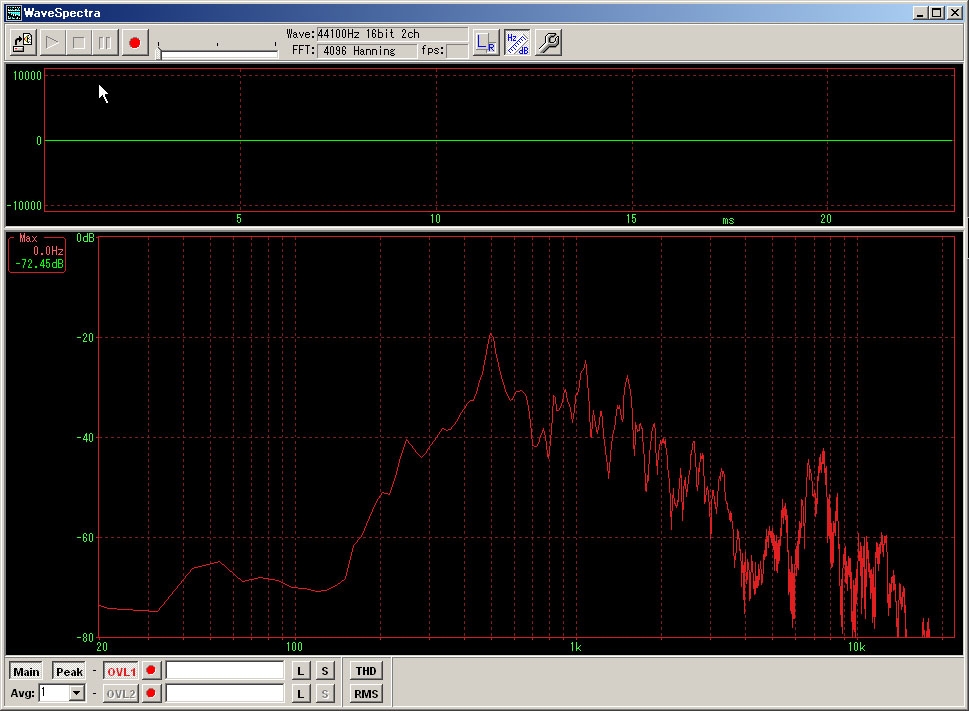Toggle the Peak hold button
The width and height of the screenshot is (969, 711).
click(69, 671)
